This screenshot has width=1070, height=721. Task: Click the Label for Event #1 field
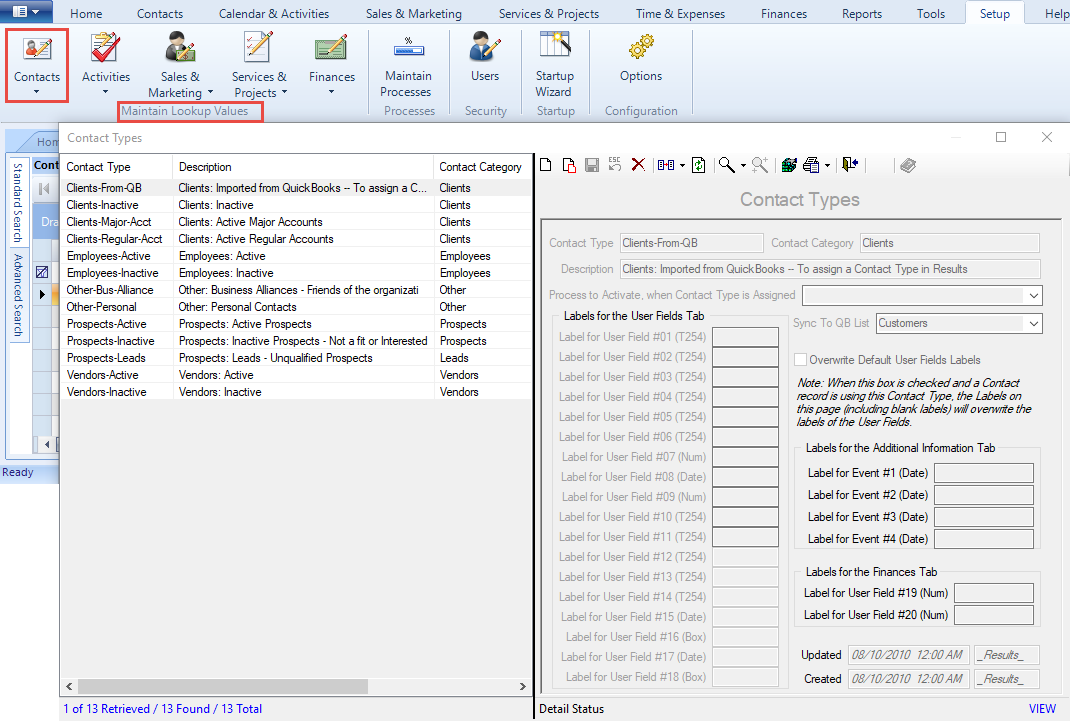point(983,474)
